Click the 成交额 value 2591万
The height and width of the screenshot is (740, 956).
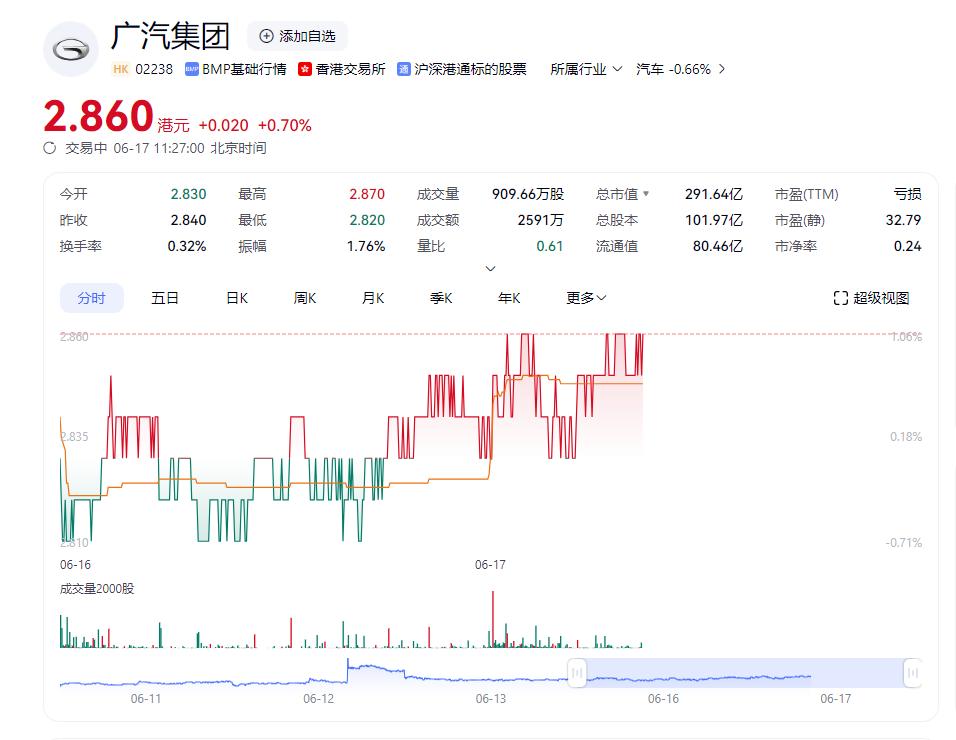point(541,220)
